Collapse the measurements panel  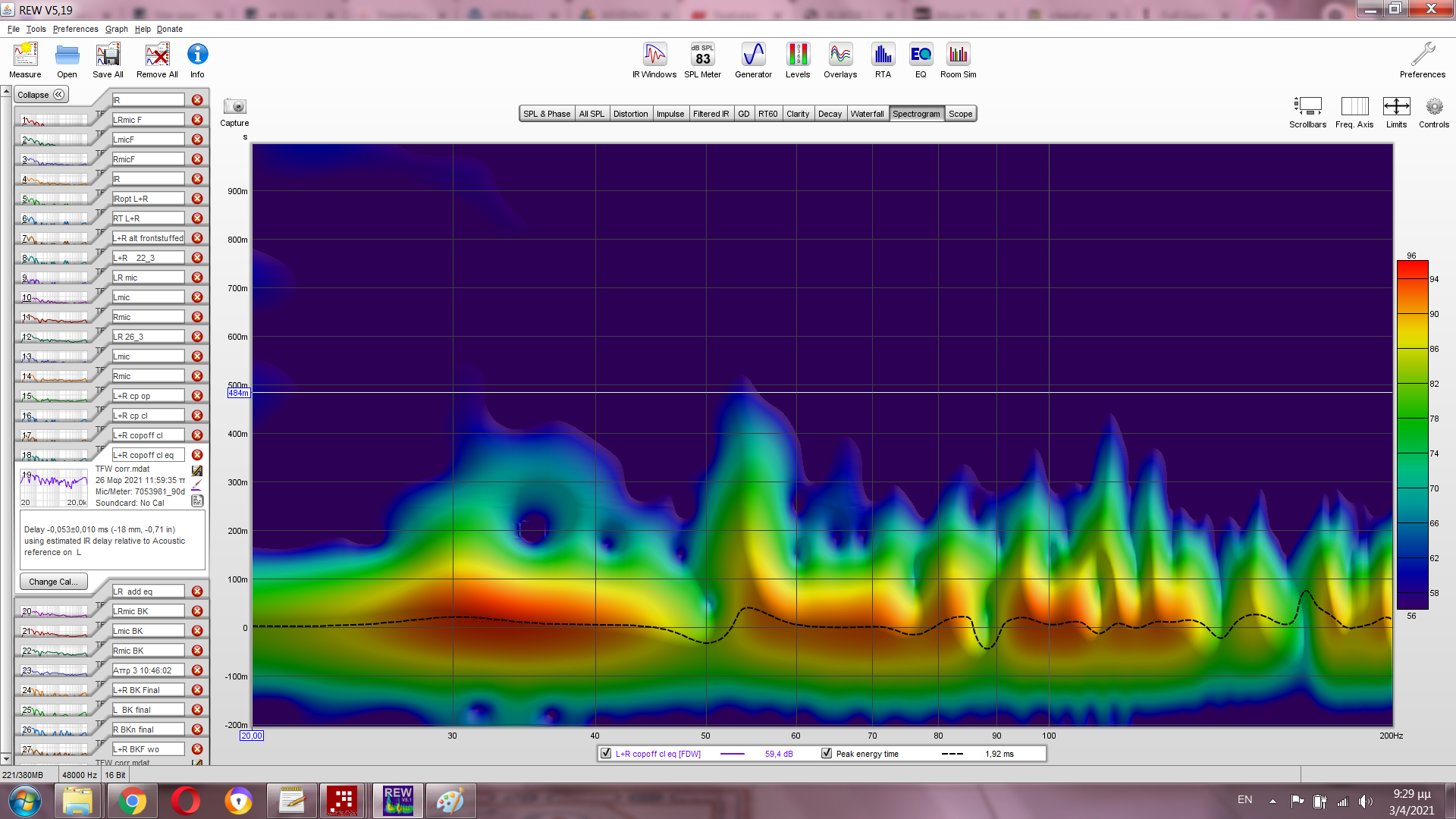42,95
